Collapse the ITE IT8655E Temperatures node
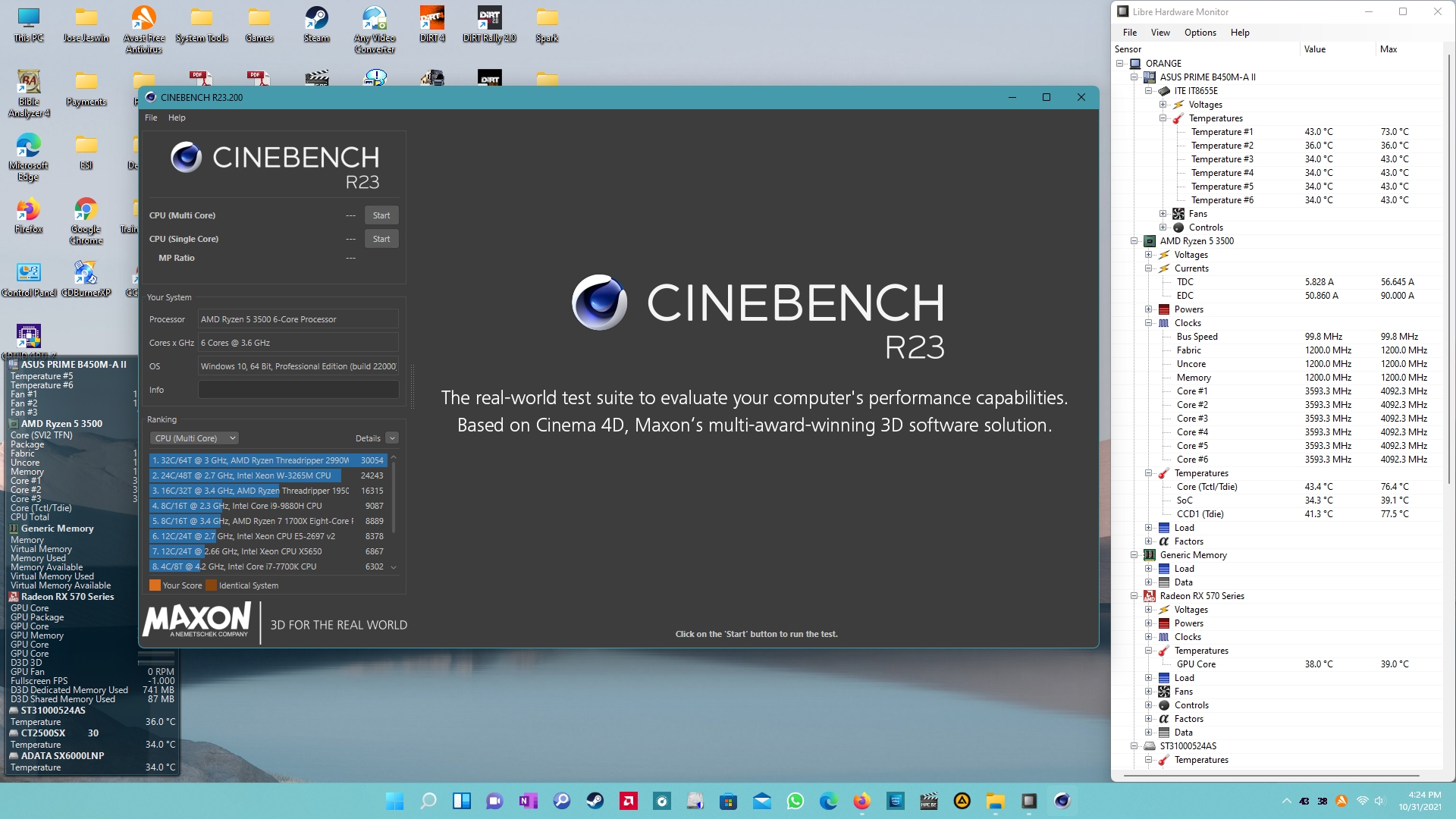 click(x=1163, y=118)
